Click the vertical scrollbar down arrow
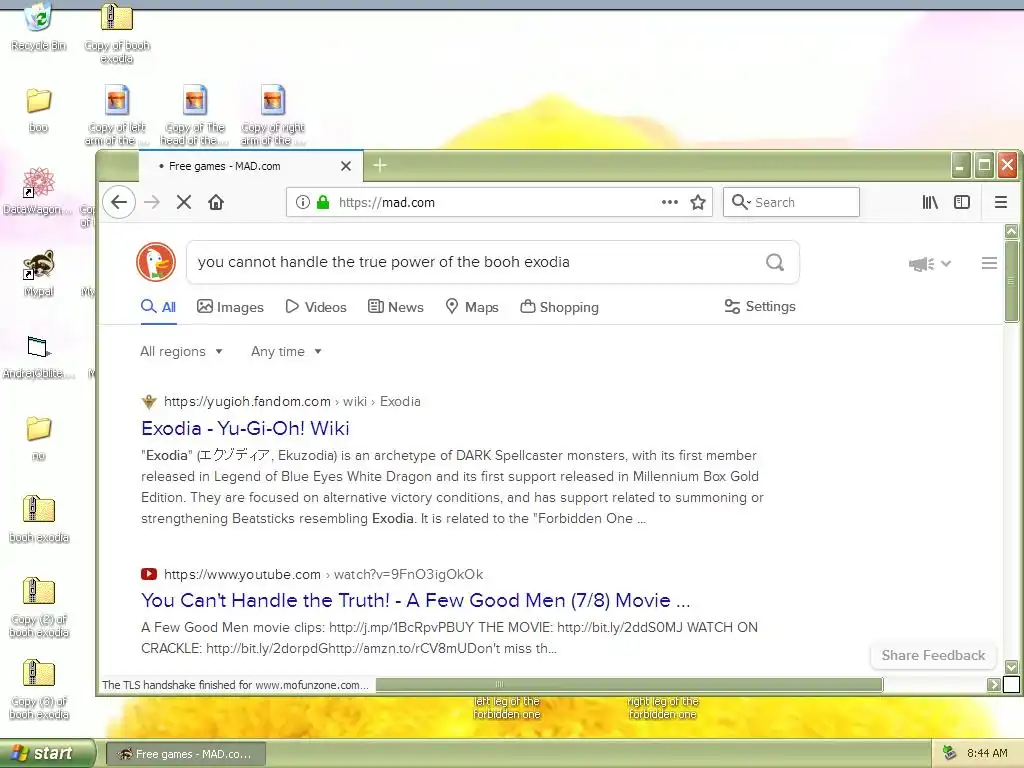This screenshot has height=768, width=1024. click(x=1011, y=667)
